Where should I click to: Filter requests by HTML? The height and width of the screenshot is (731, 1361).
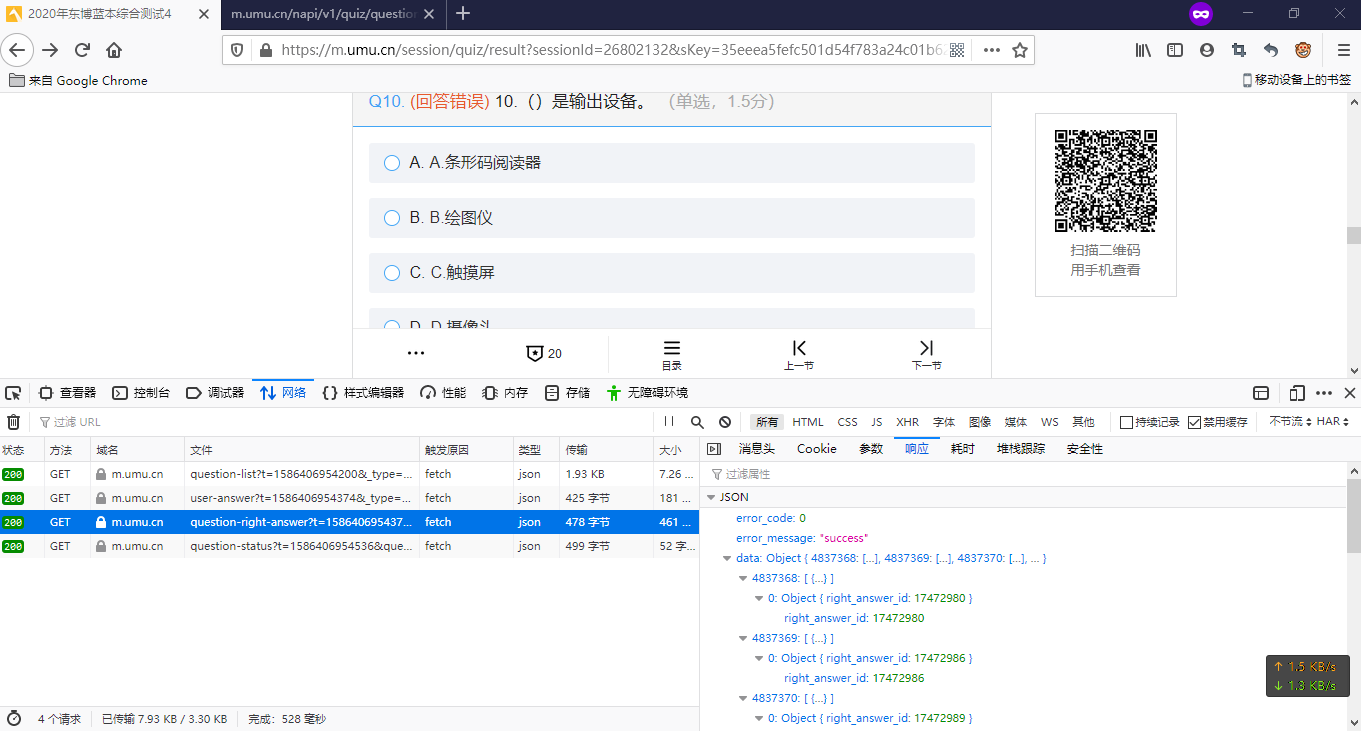[x=808, y=422]
